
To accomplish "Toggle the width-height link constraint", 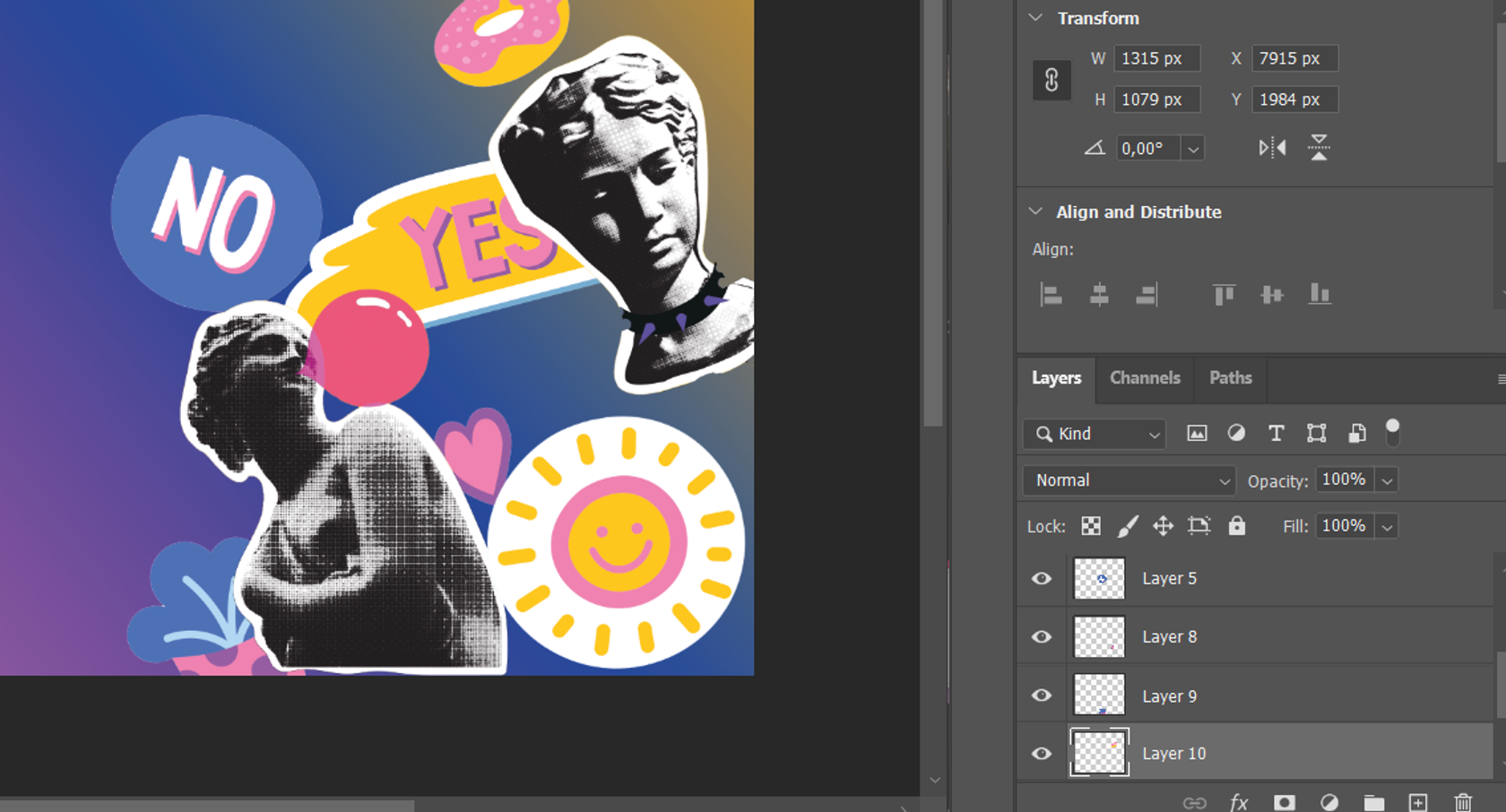I will click(1052, 80).
